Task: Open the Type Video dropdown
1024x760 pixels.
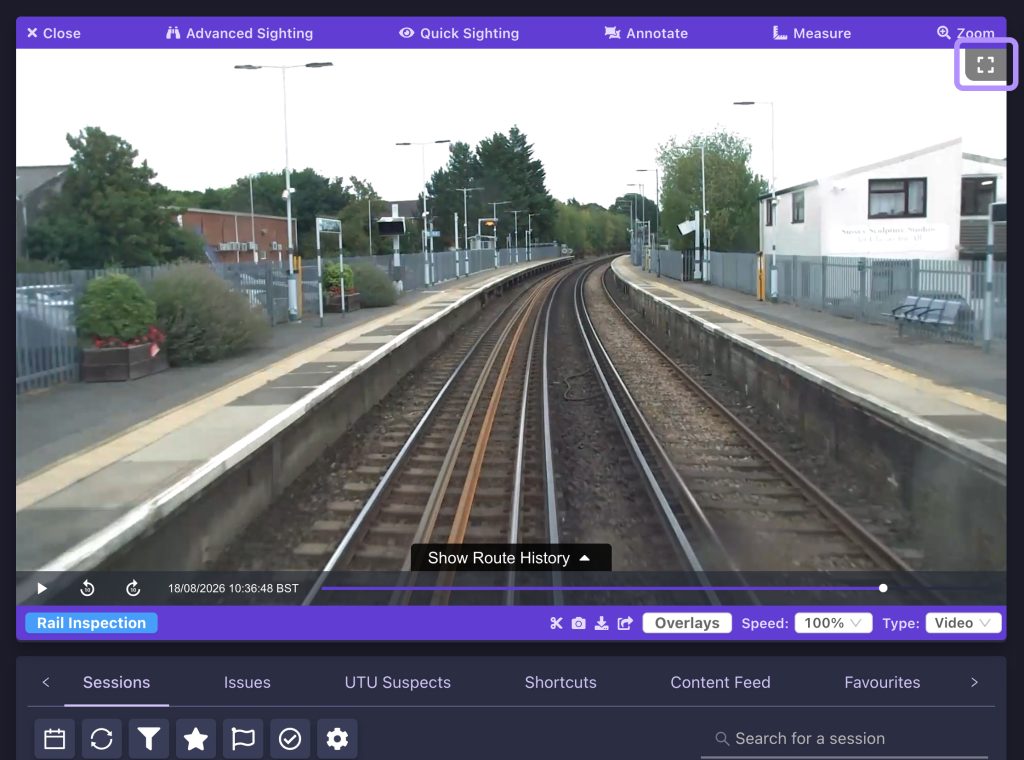Action: pyautogui.click(x=963, y=623)
